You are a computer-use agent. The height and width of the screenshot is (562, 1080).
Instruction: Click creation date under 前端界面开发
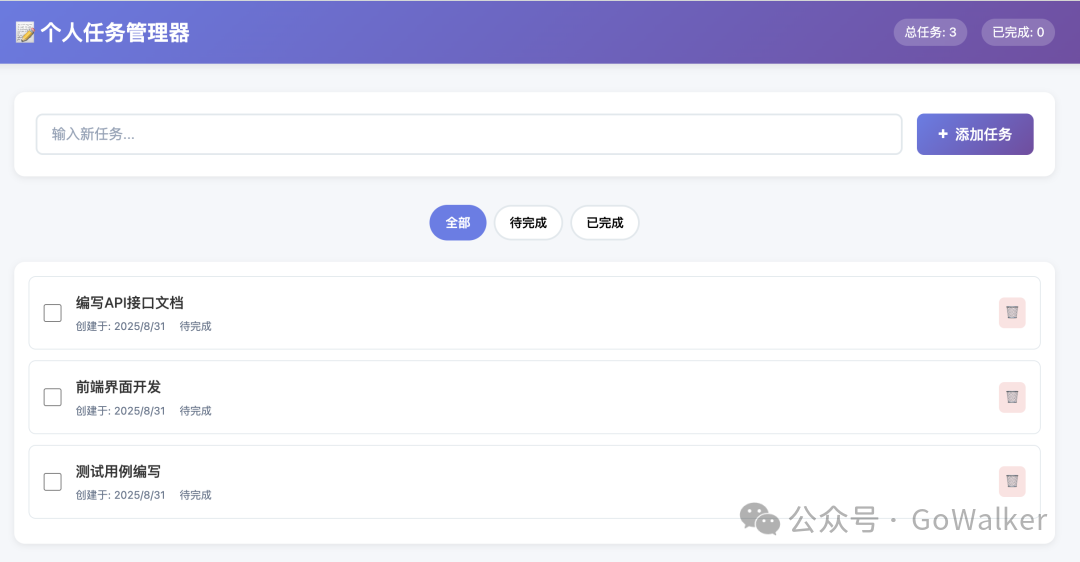point(121,411)
